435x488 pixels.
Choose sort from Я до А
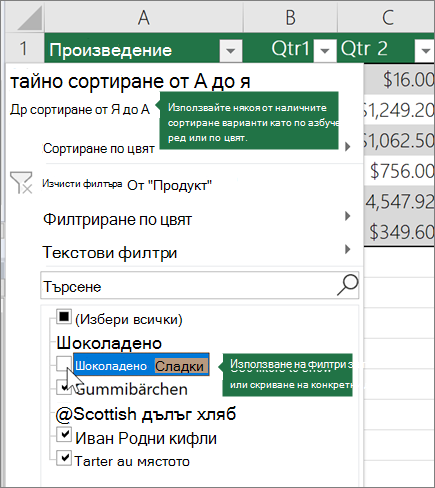[80, 110]
